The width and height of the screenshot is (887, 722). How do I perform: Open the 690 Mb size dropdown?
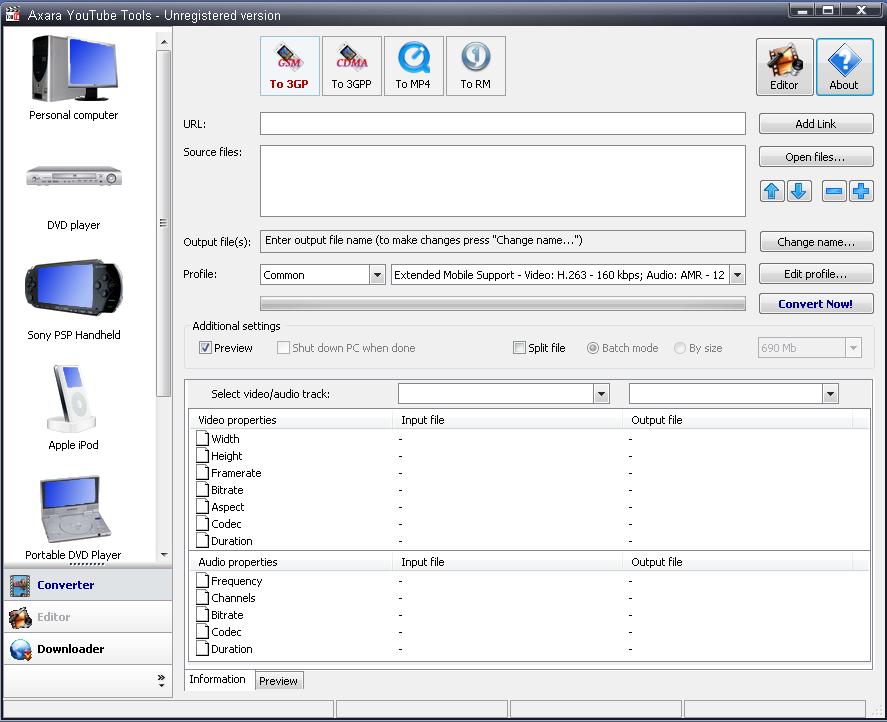click(x=853, y=347)
